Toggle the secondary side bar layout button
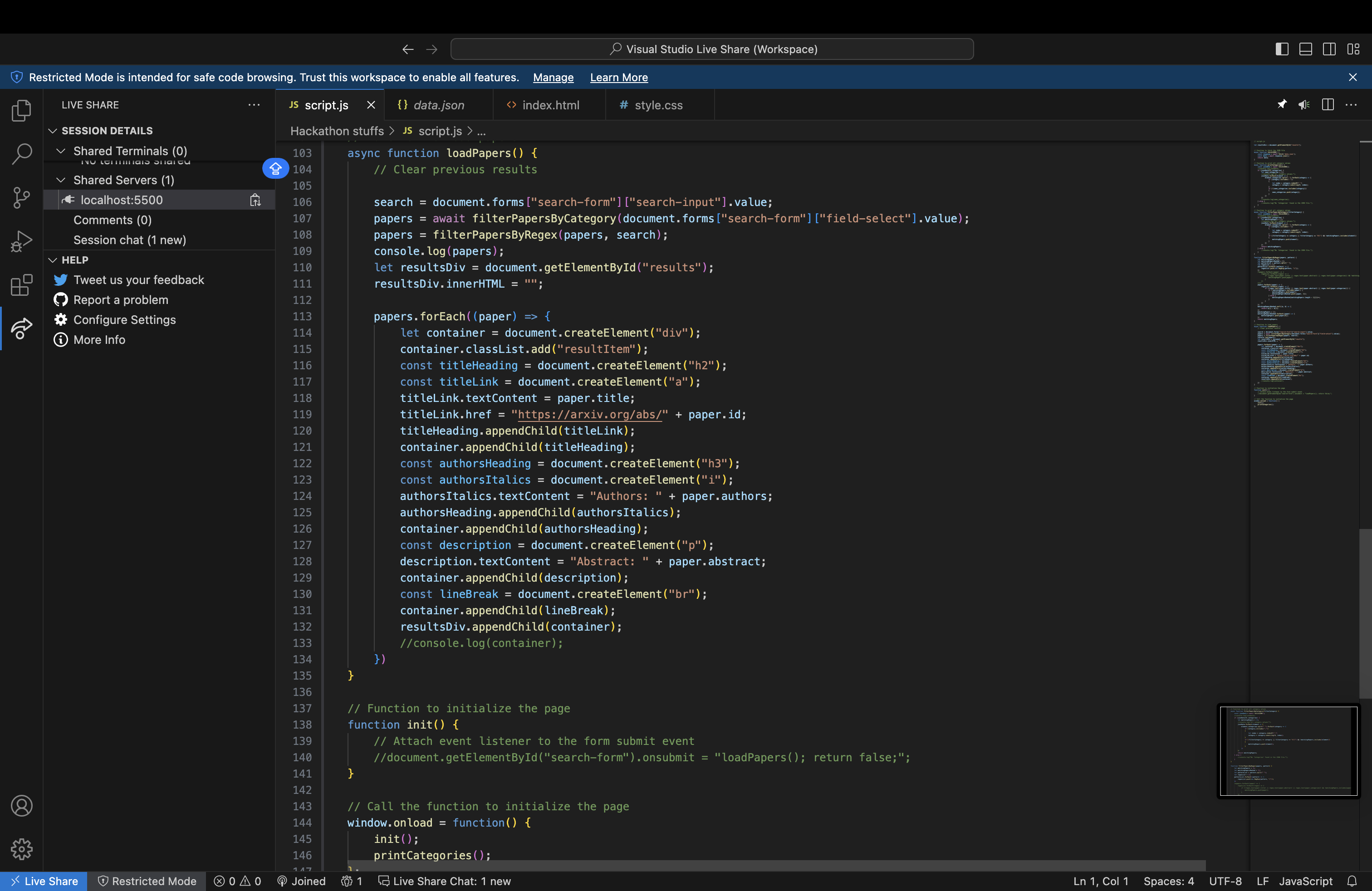This screenshot has height=891, width=1372. pyautogui.click(x=1329, y=49)
